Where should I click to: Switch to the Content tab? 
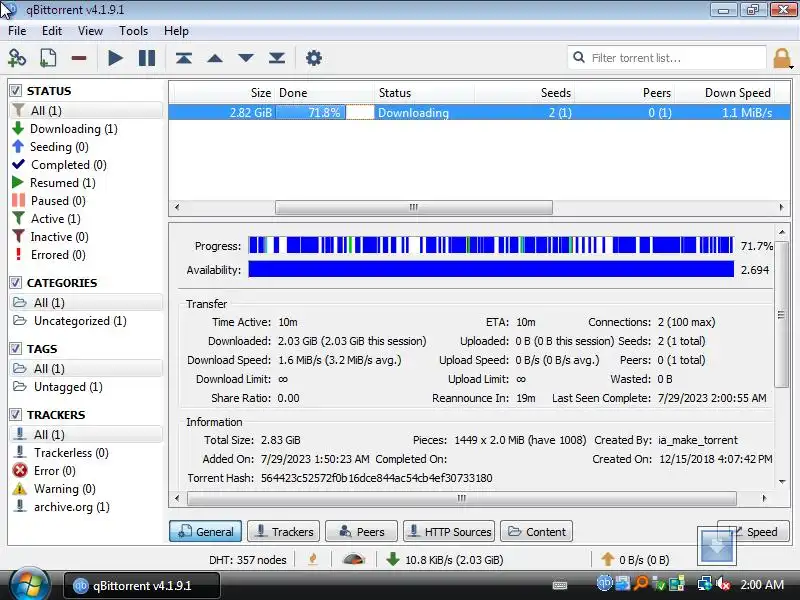(x=536, y=532)
